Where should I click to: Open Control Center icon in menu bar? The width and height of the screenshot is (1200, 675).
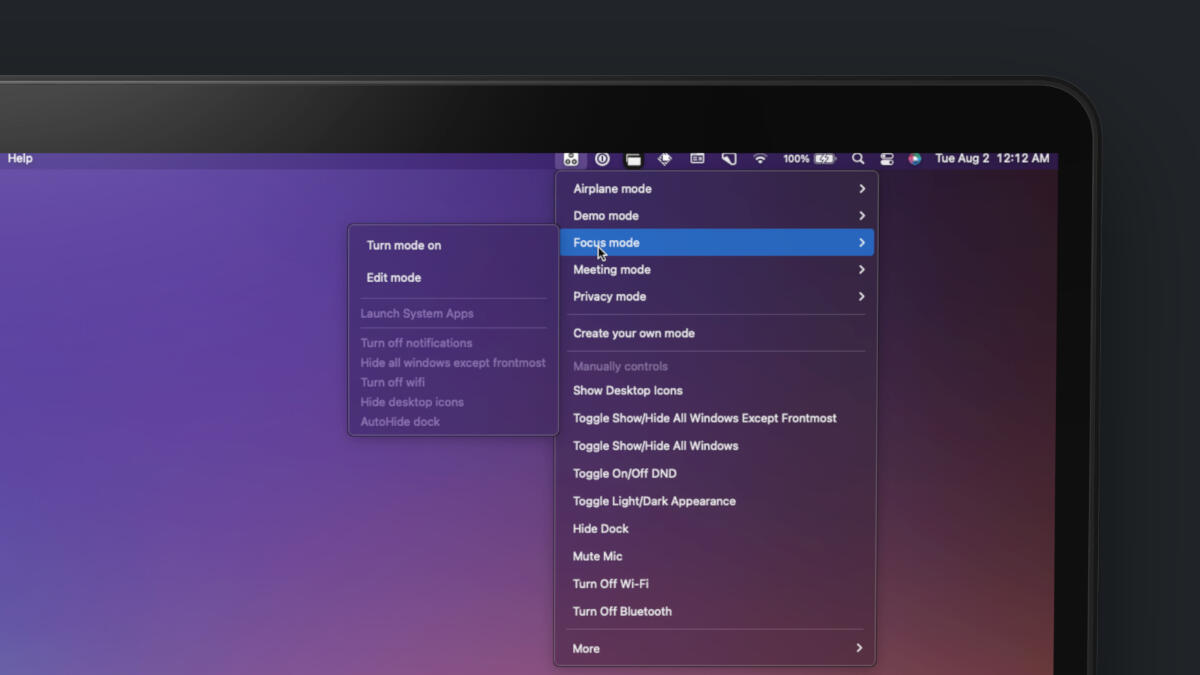tap(887, 159)
